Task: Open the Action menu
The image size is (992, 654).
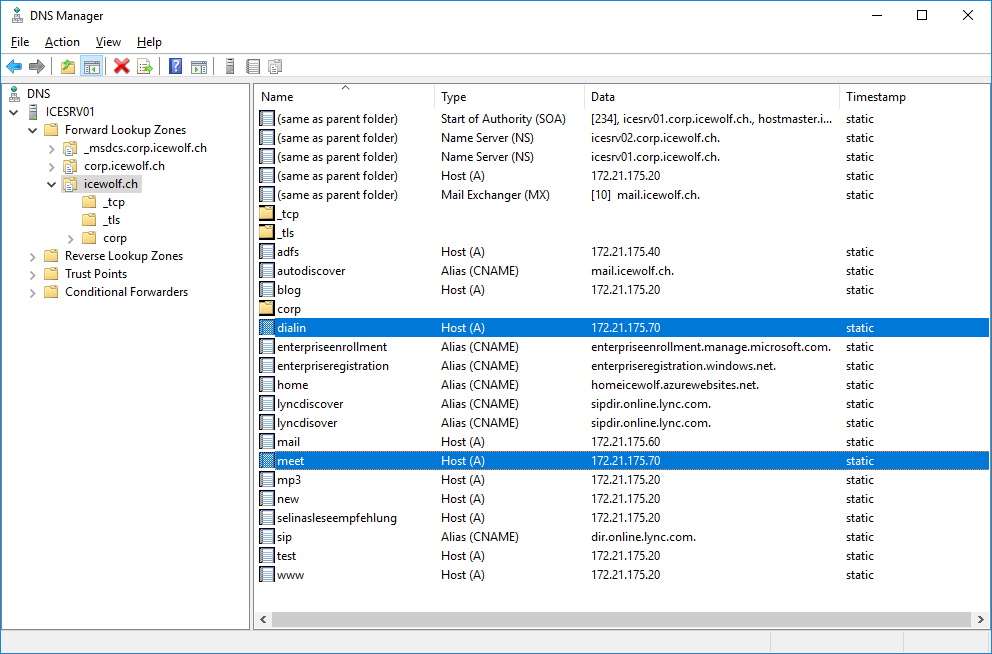Action: pos(62,42)
